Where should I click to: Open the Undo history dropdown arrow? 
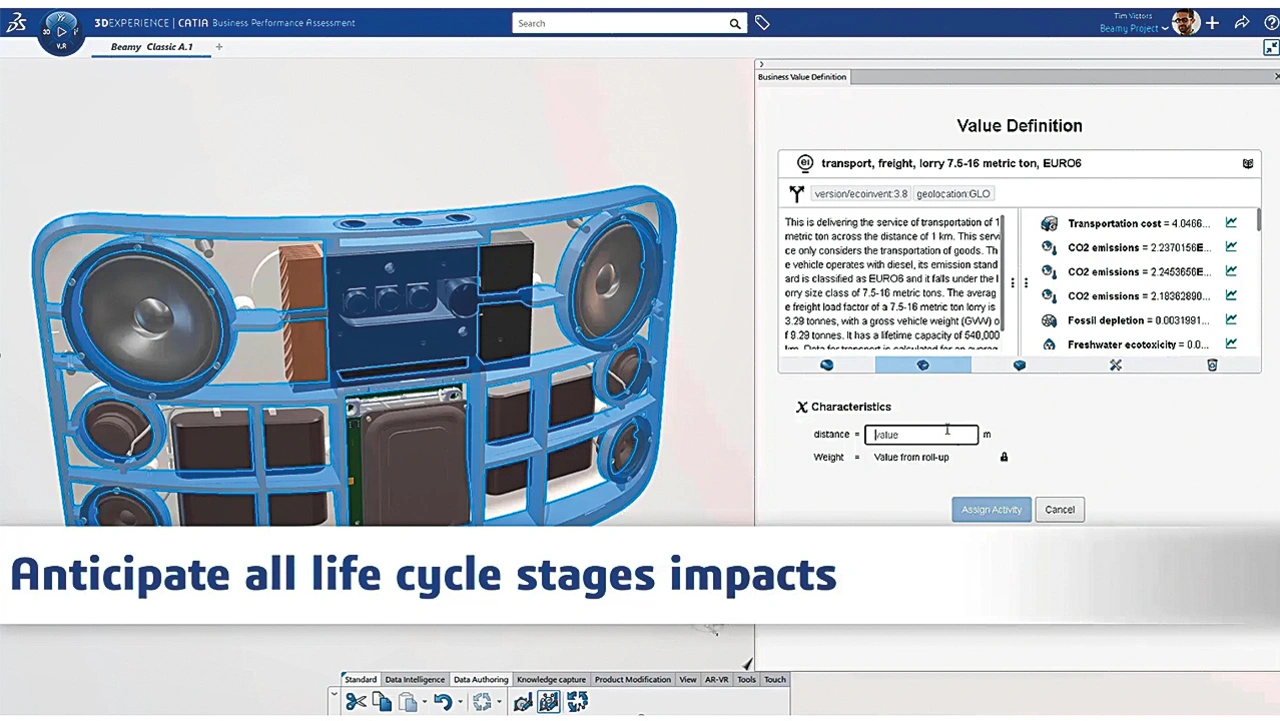(460, 703)
